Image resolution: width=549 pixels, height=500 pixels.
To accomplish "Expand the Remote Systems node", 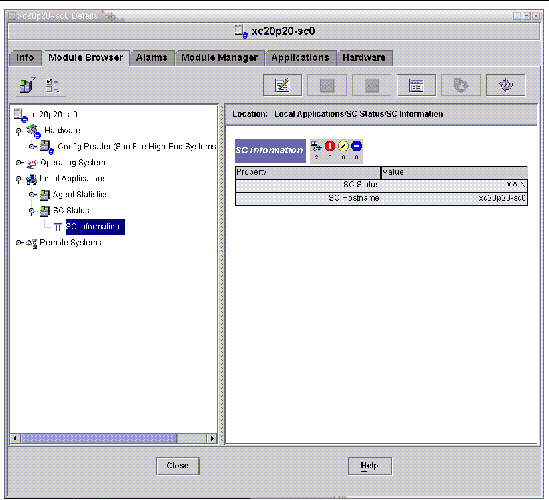I will (19, 242).
